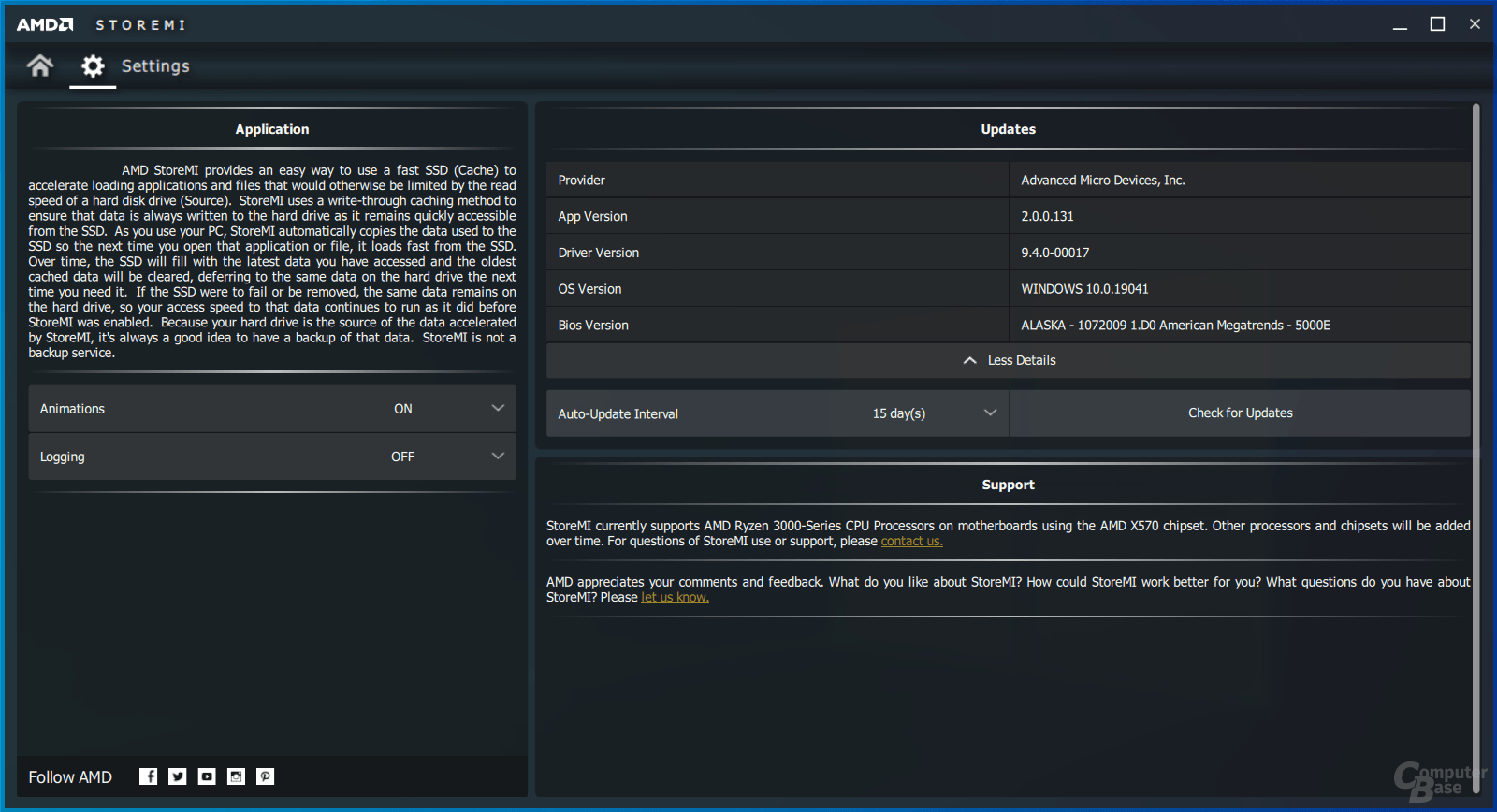Select the Settings tab label
Viewport: 1497px width, 812px height.
pos(155,66)
